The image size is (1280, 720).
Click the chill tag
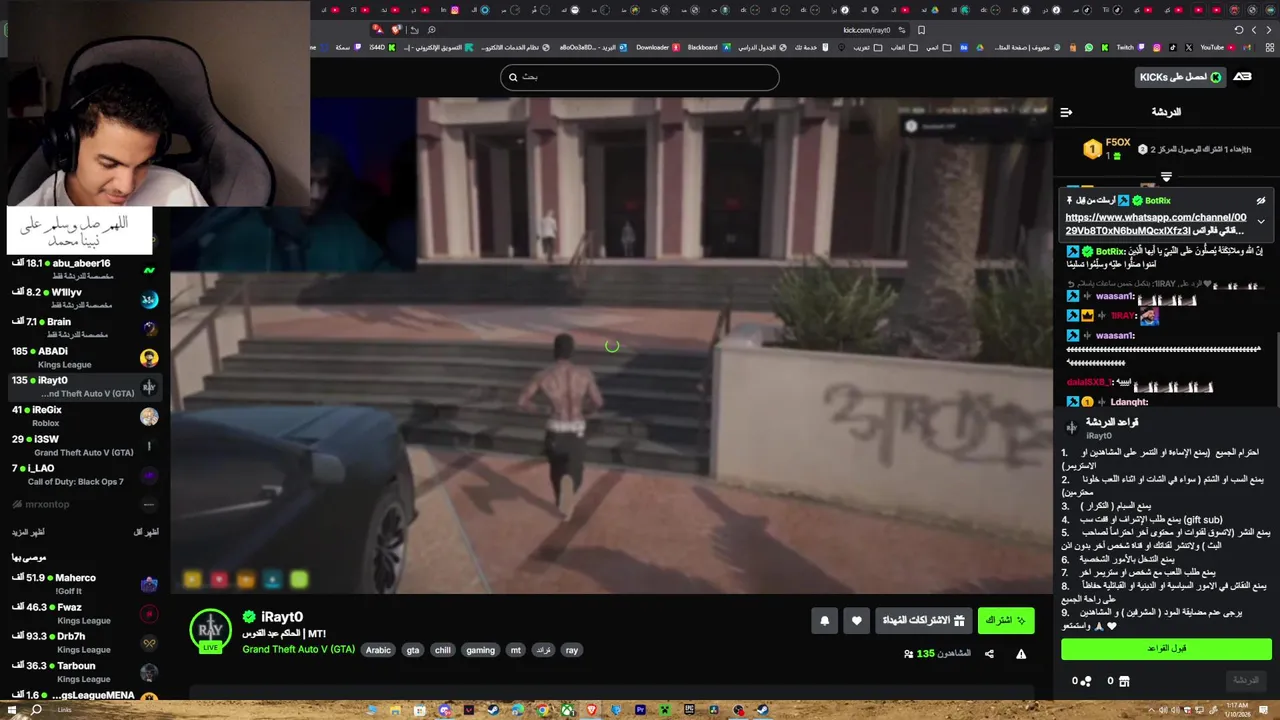pyautogui.click(x=443, y=650)
